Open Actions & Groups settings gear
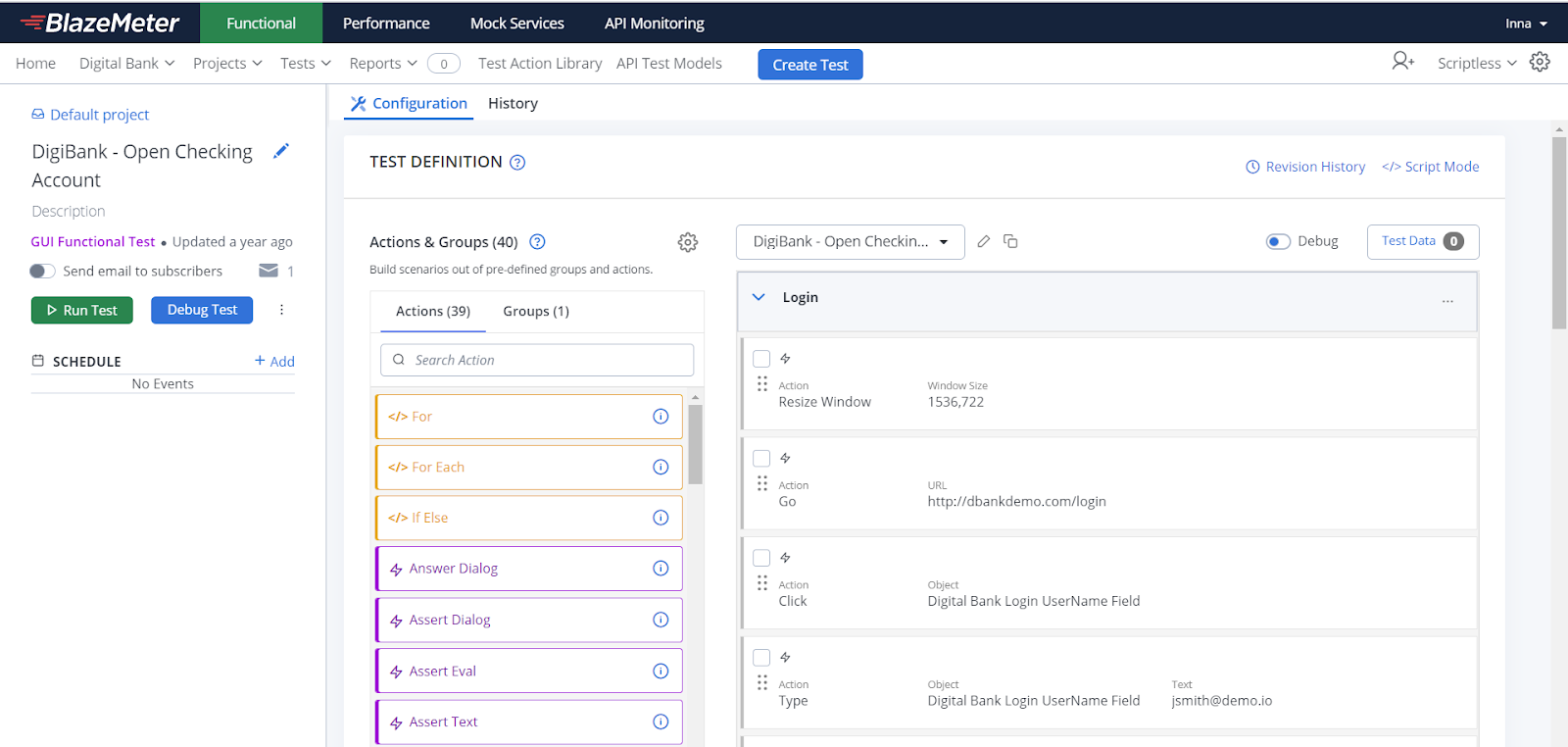The width and height of the screenshot is (1568, 747). (688, 242)
